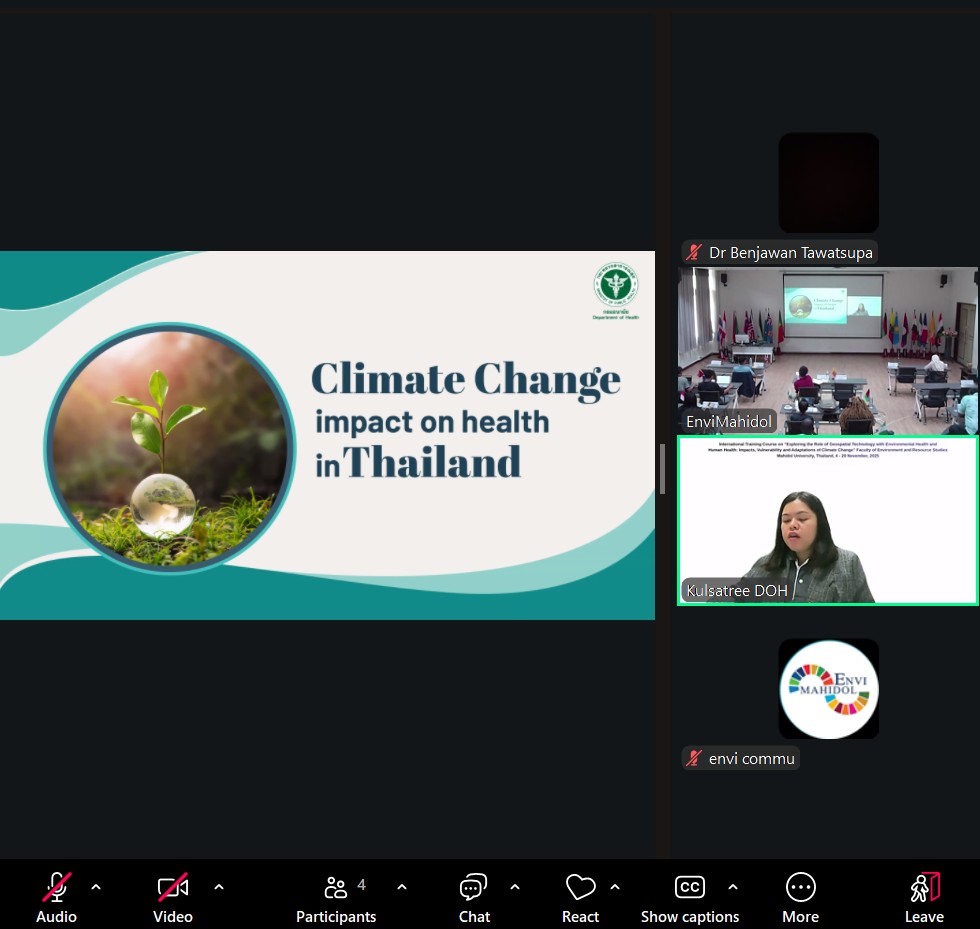Unmute the microphone Audio icon
Screen dimensions: 980x929
tap(56, 888)
